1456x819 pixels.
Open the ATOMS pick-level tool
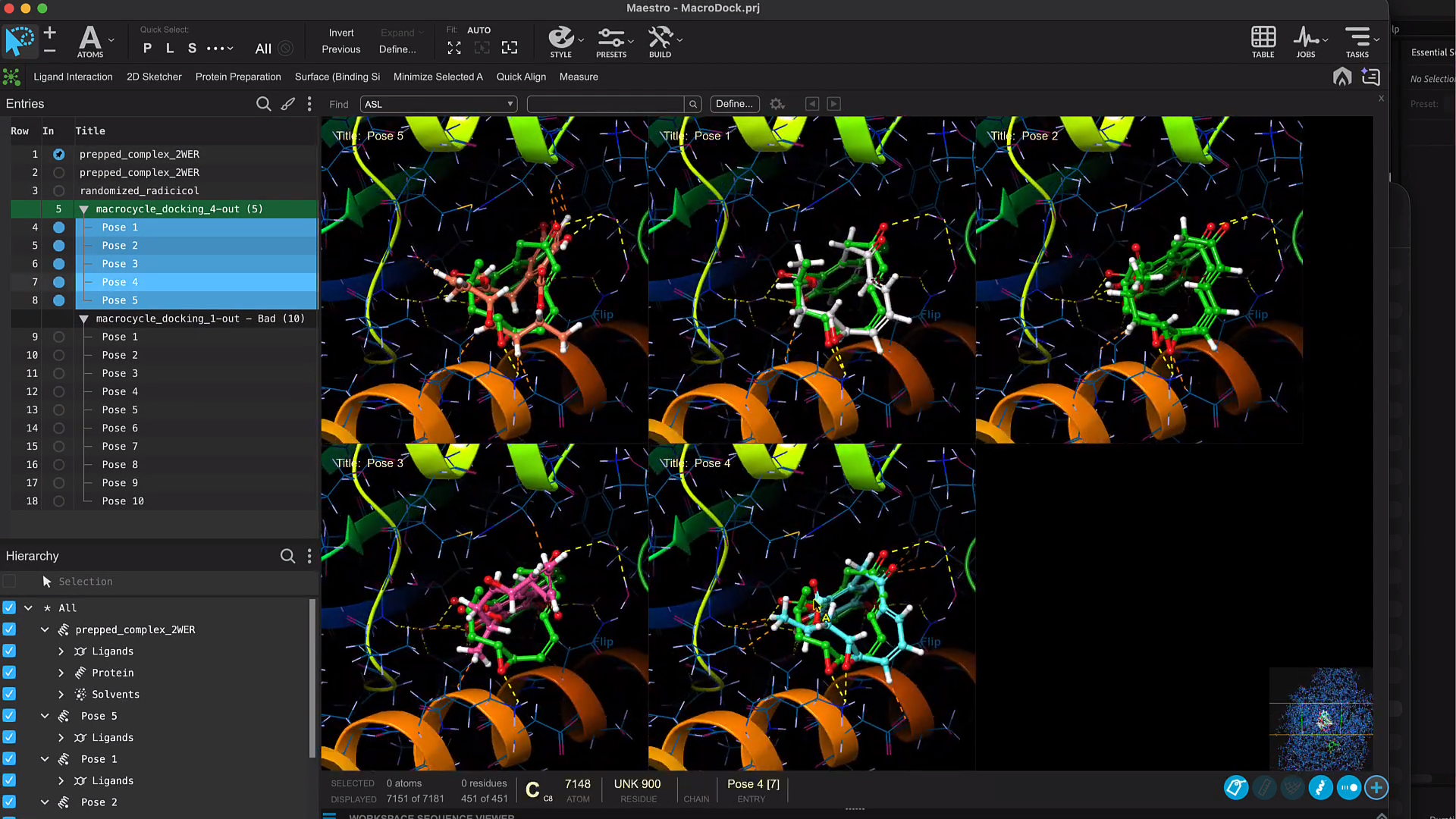pos(90,42)
